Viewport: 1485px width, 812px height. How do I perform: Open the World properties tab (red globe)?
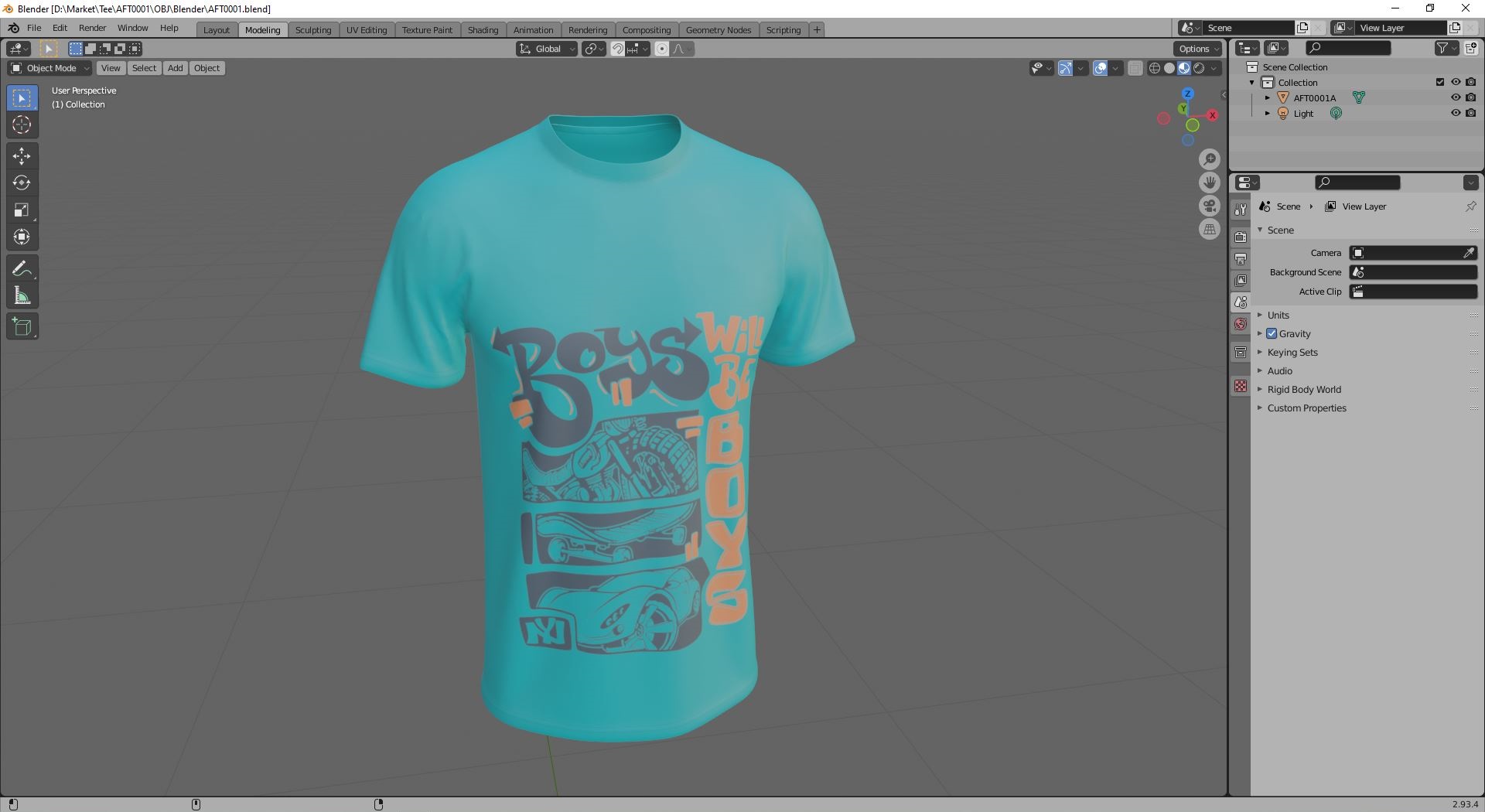pos(1241,324)
